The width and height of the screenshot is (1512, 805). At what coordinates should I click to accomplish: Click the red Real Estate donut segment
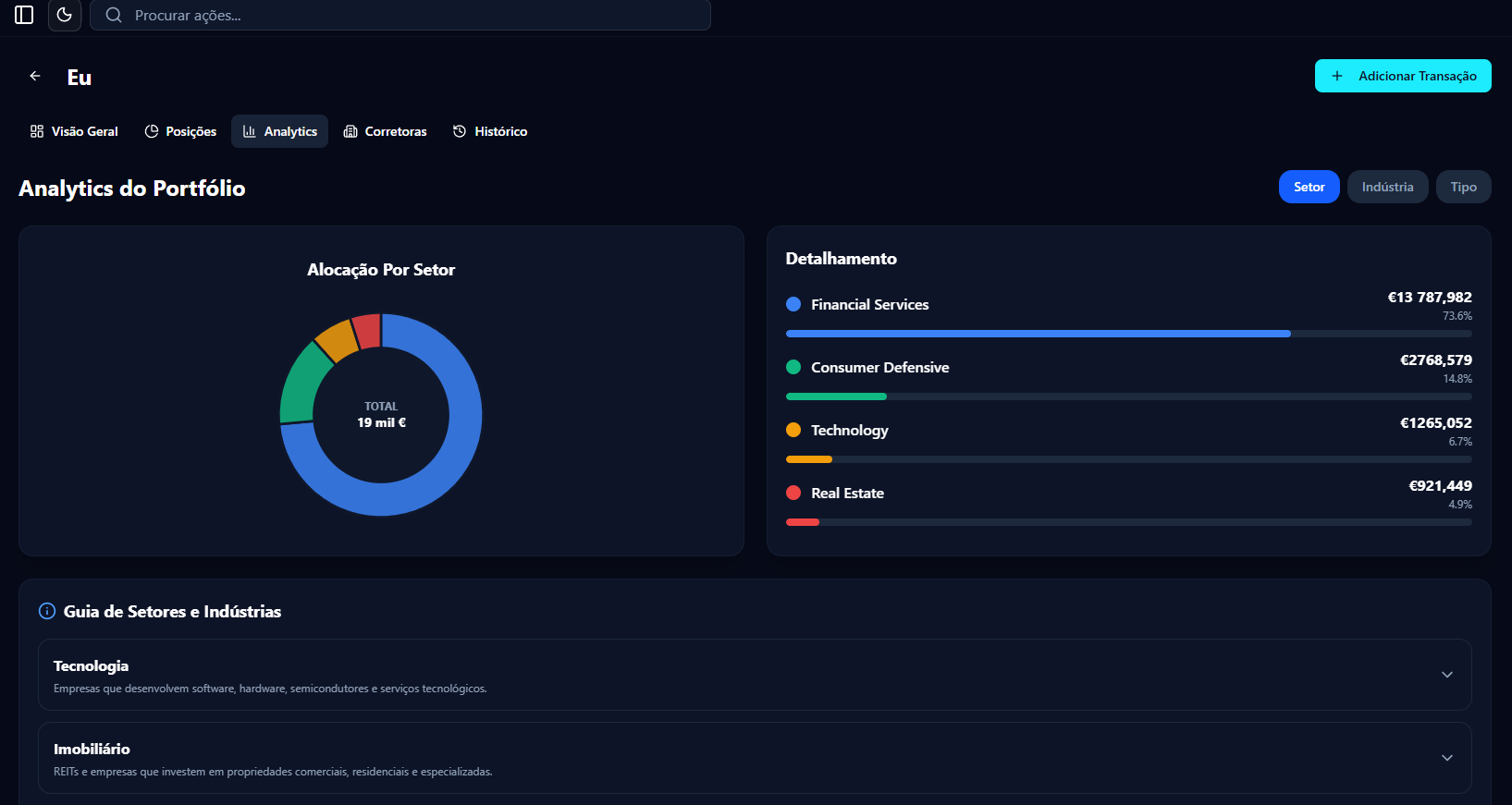click(368, 331)
